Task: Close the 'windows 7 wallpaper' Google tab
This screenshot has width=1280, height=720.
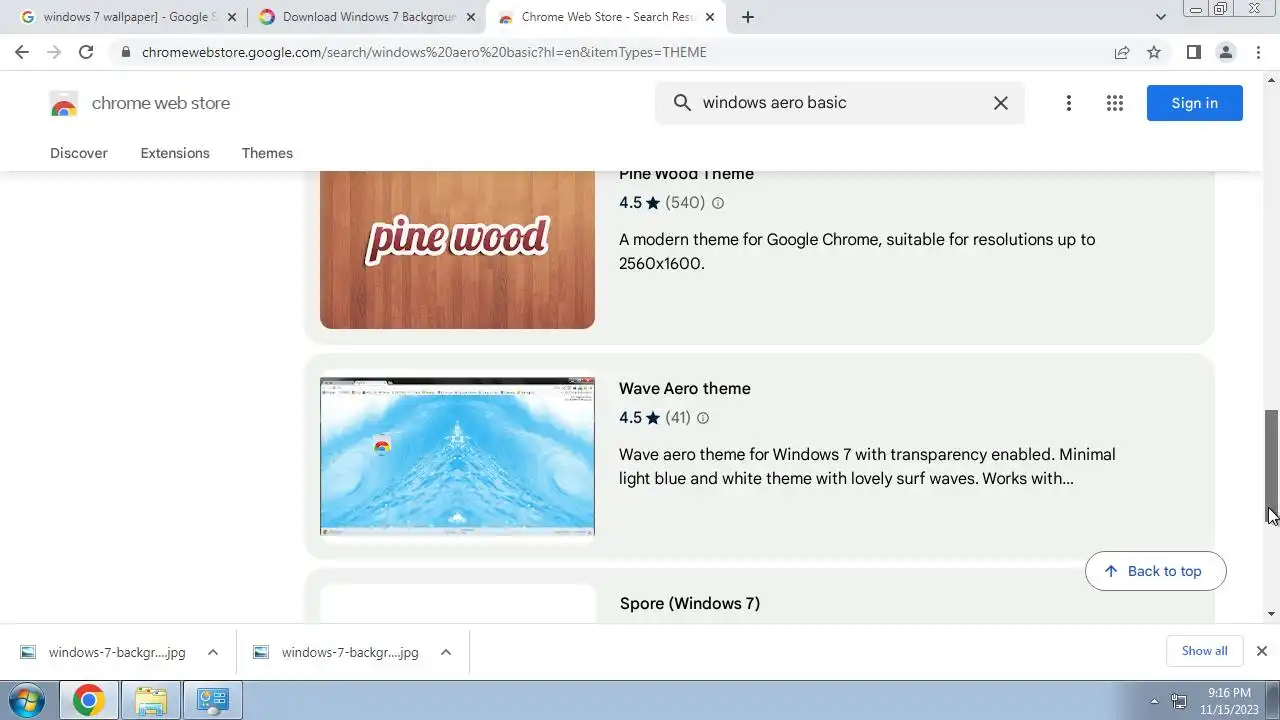Action: click(232, 17)
